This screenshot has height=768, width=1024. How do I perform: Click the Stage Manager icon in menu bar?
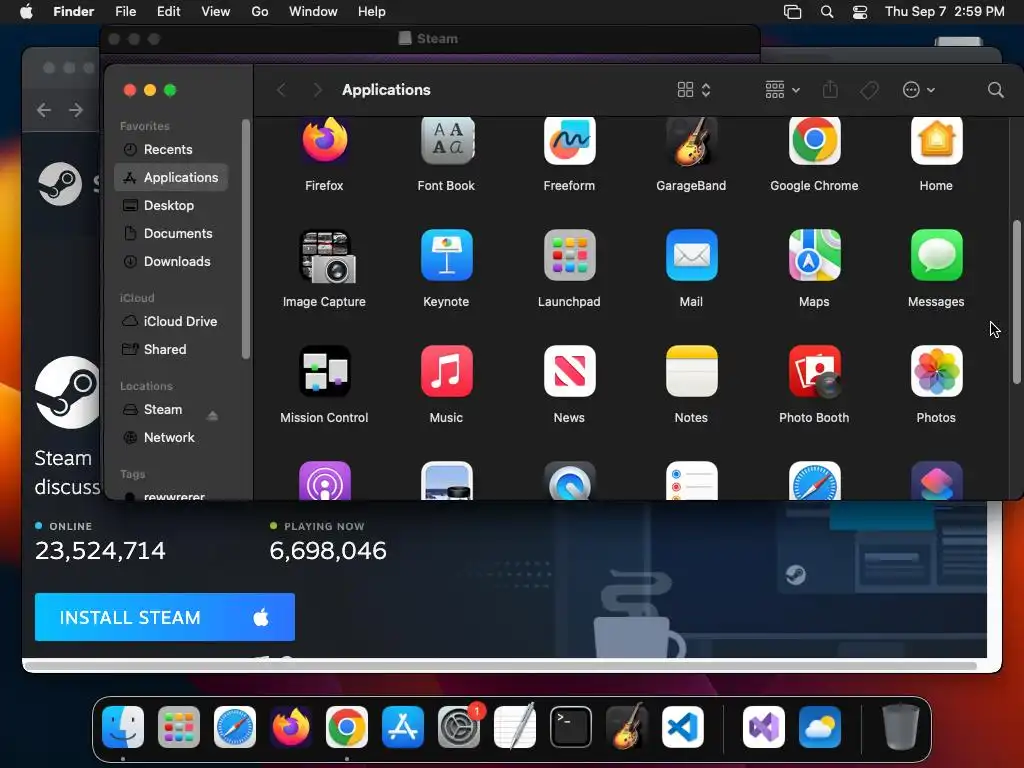pos(792,12)
